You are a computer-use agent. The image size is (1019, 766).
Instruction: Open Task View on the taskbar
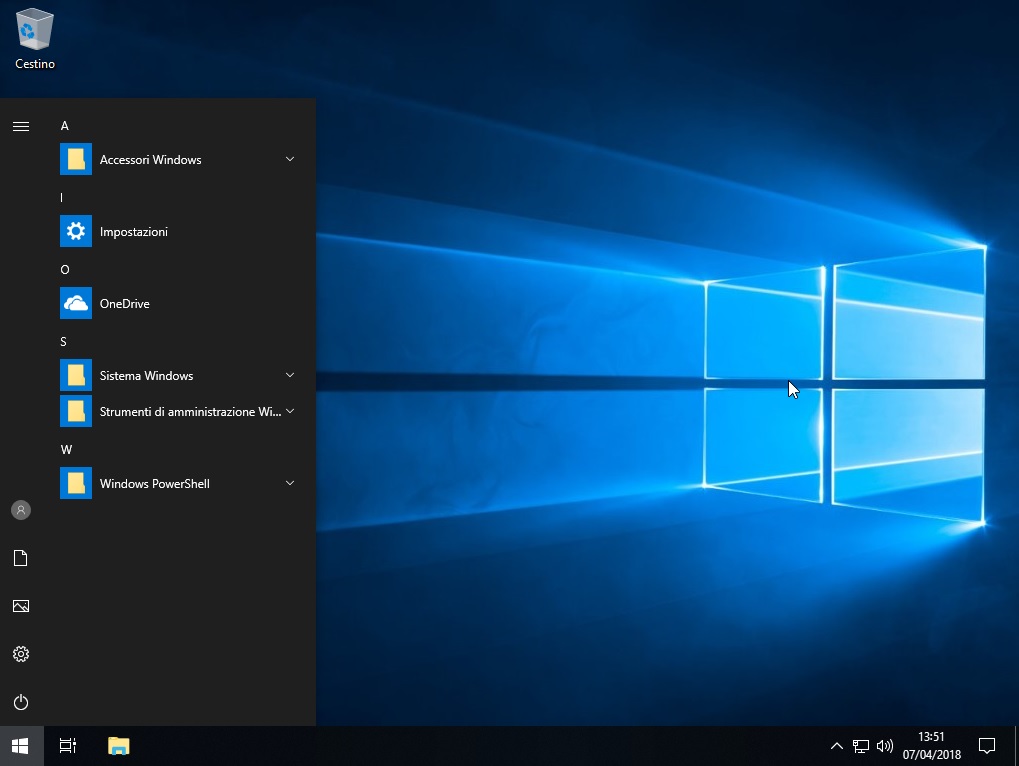[x=68, y=746]
